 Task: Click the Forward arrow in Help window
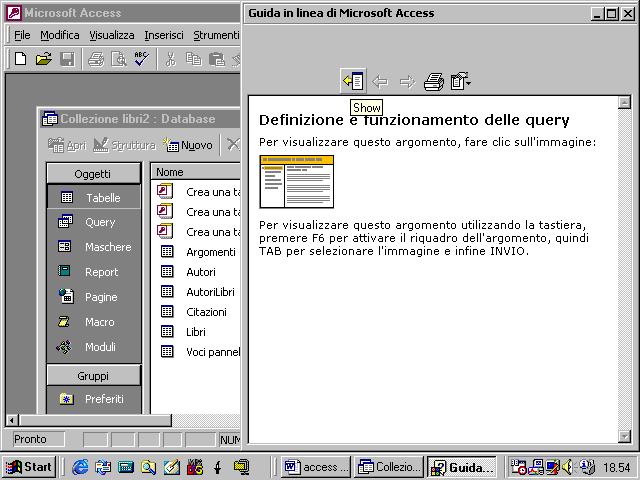pyautogui.click(x=407, y=82)
